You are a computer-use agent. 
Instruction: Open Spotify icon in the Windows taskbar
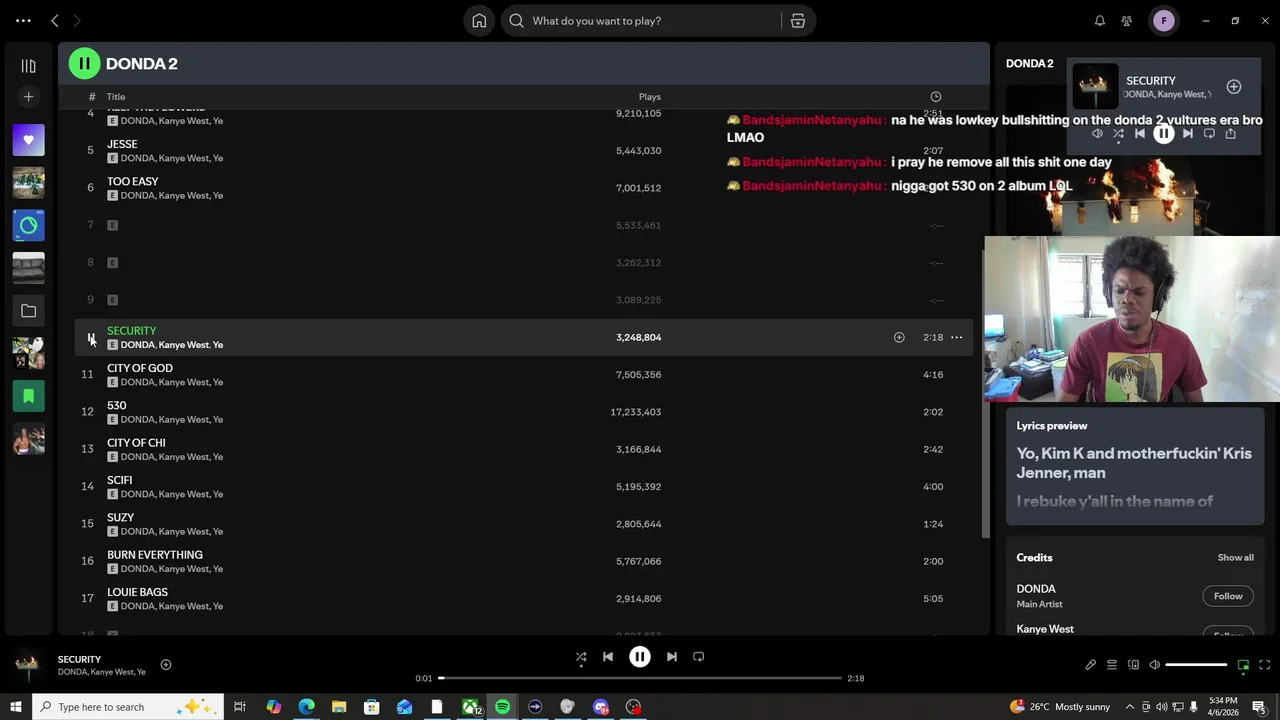tap(502, 707)
